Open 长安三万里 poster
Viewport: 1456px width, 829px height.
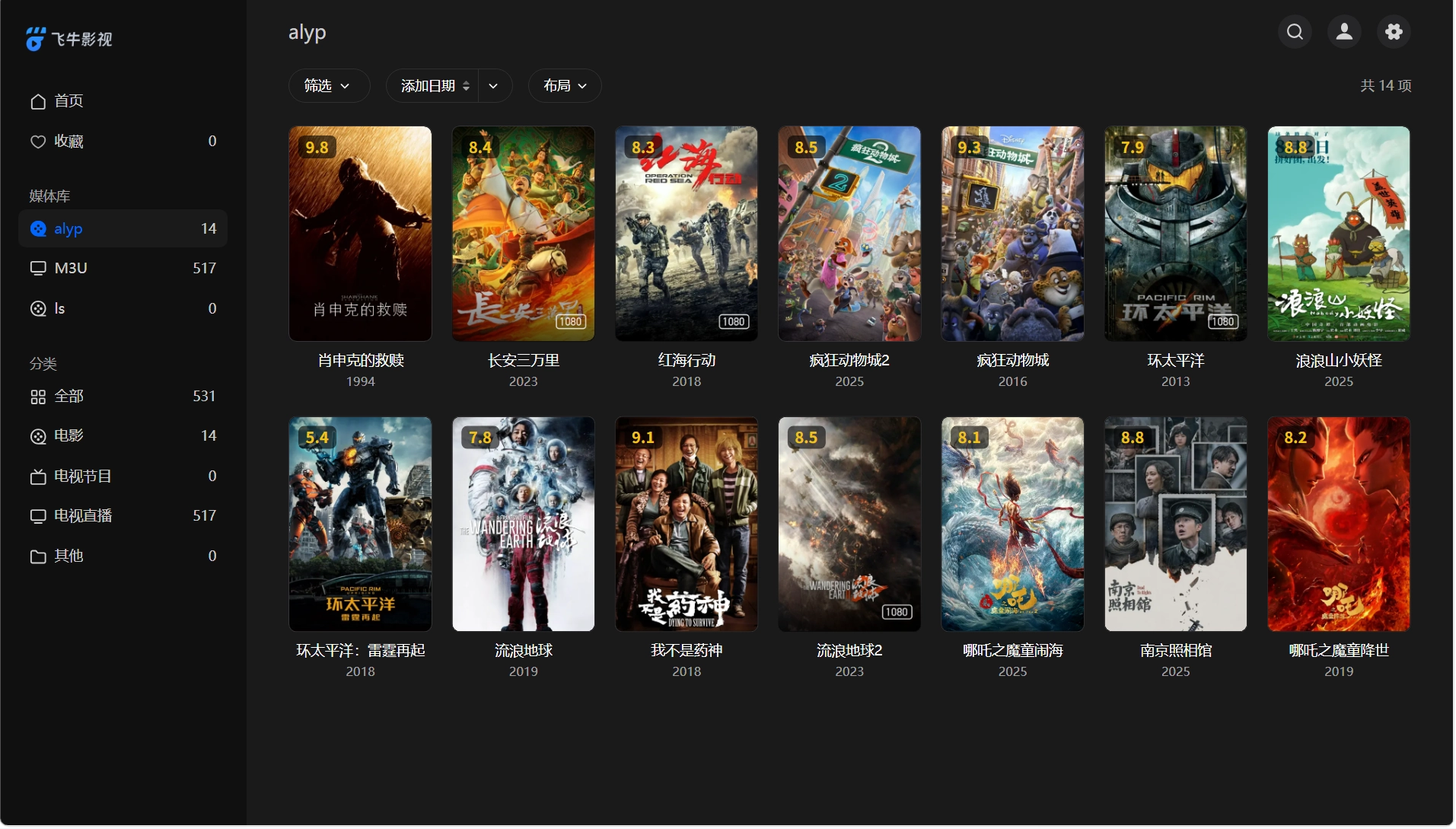point(524,234)
